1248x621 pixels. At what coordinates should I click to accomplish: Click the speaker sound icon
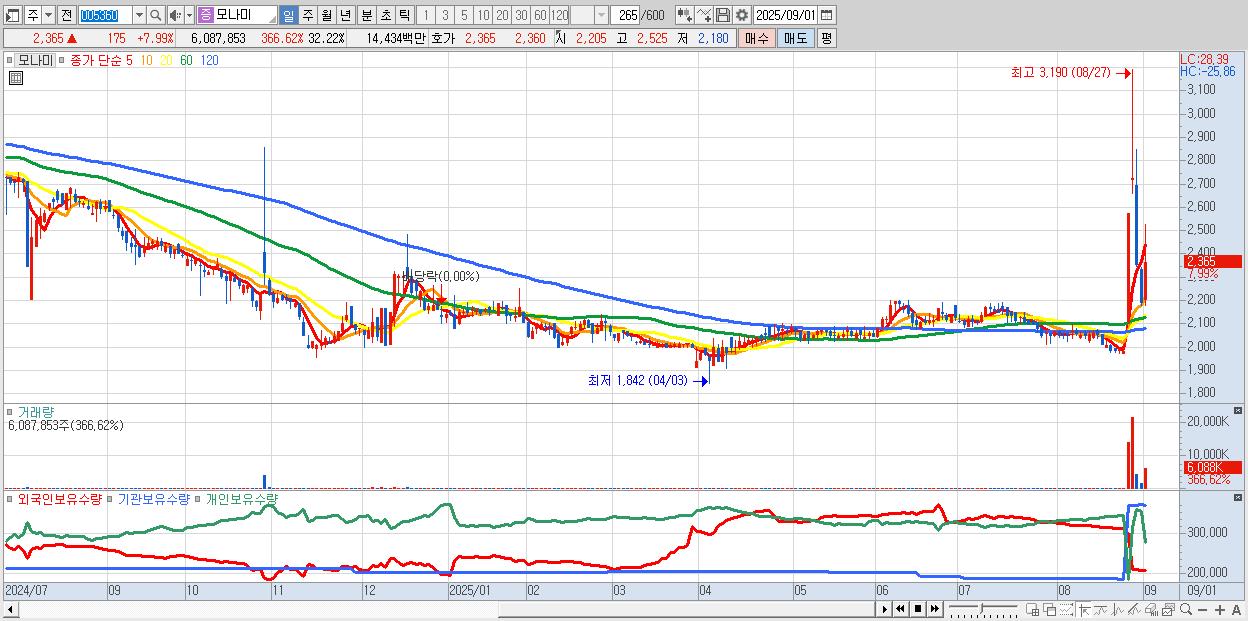175,15
